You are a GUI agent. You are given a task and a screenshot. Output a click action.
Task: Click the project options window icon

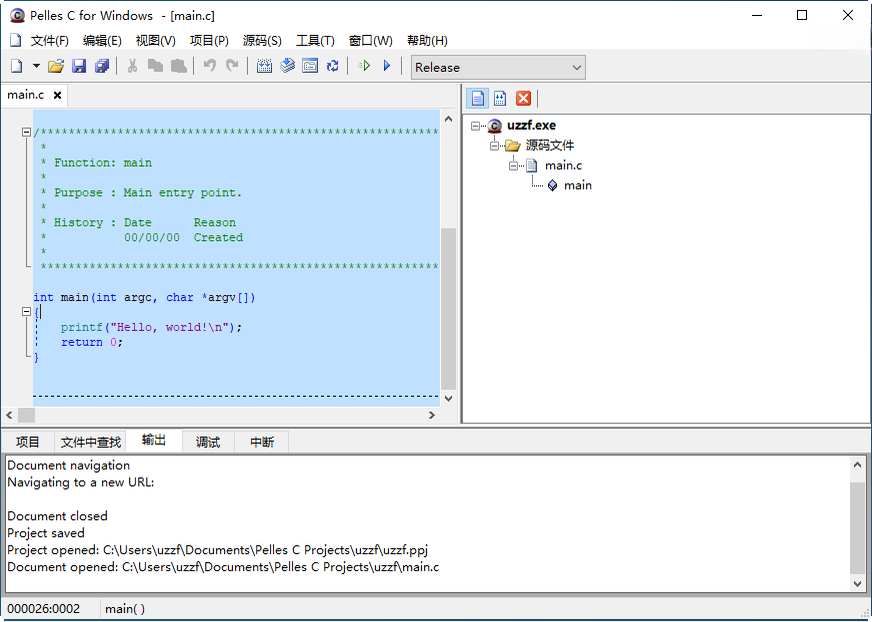click(310, 66)
